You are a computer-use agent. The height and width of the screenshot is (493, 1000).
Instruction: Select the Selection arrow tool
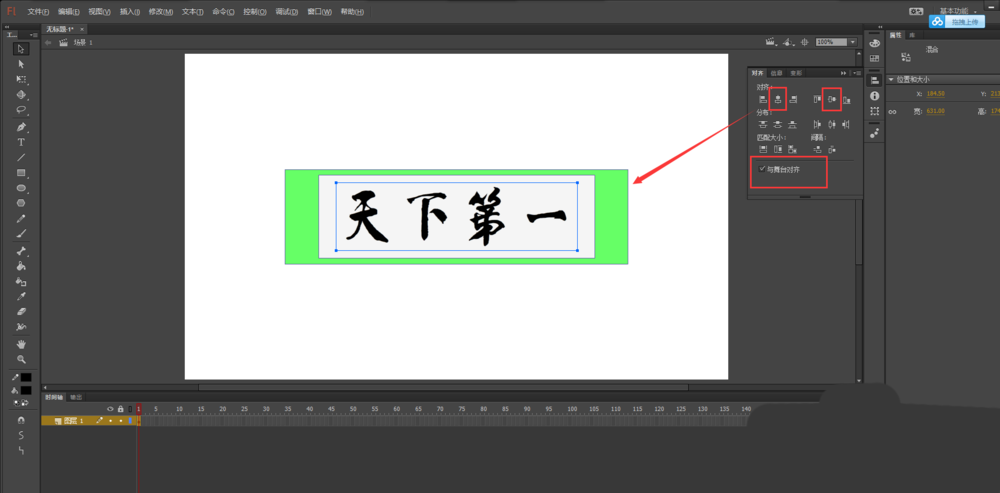tap(21, 49)
